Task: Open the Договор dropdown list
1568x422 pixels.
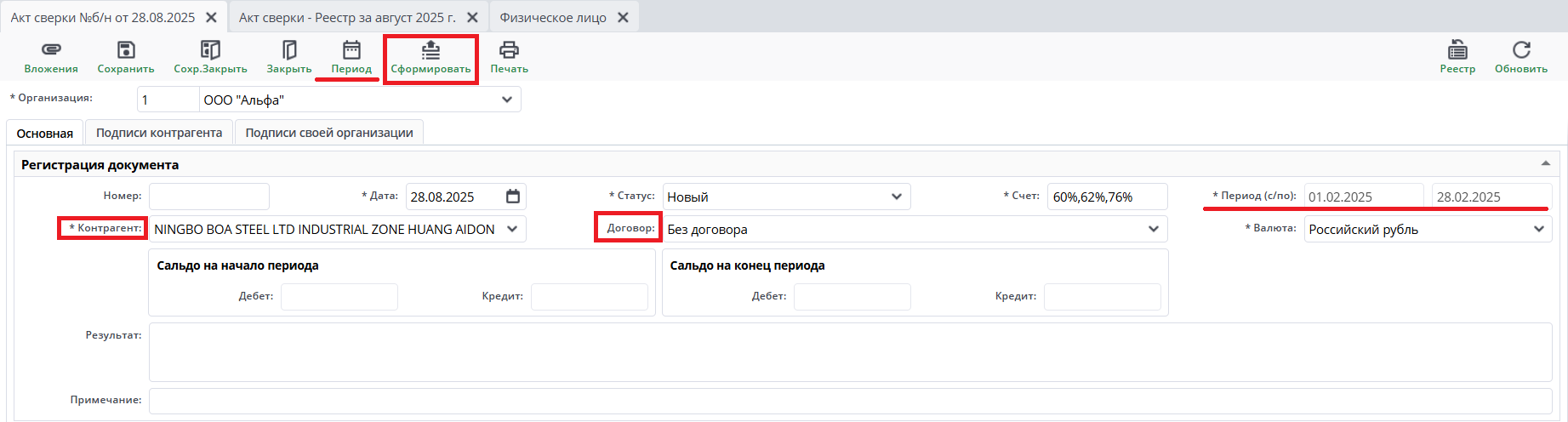Action: (1153, 229)
